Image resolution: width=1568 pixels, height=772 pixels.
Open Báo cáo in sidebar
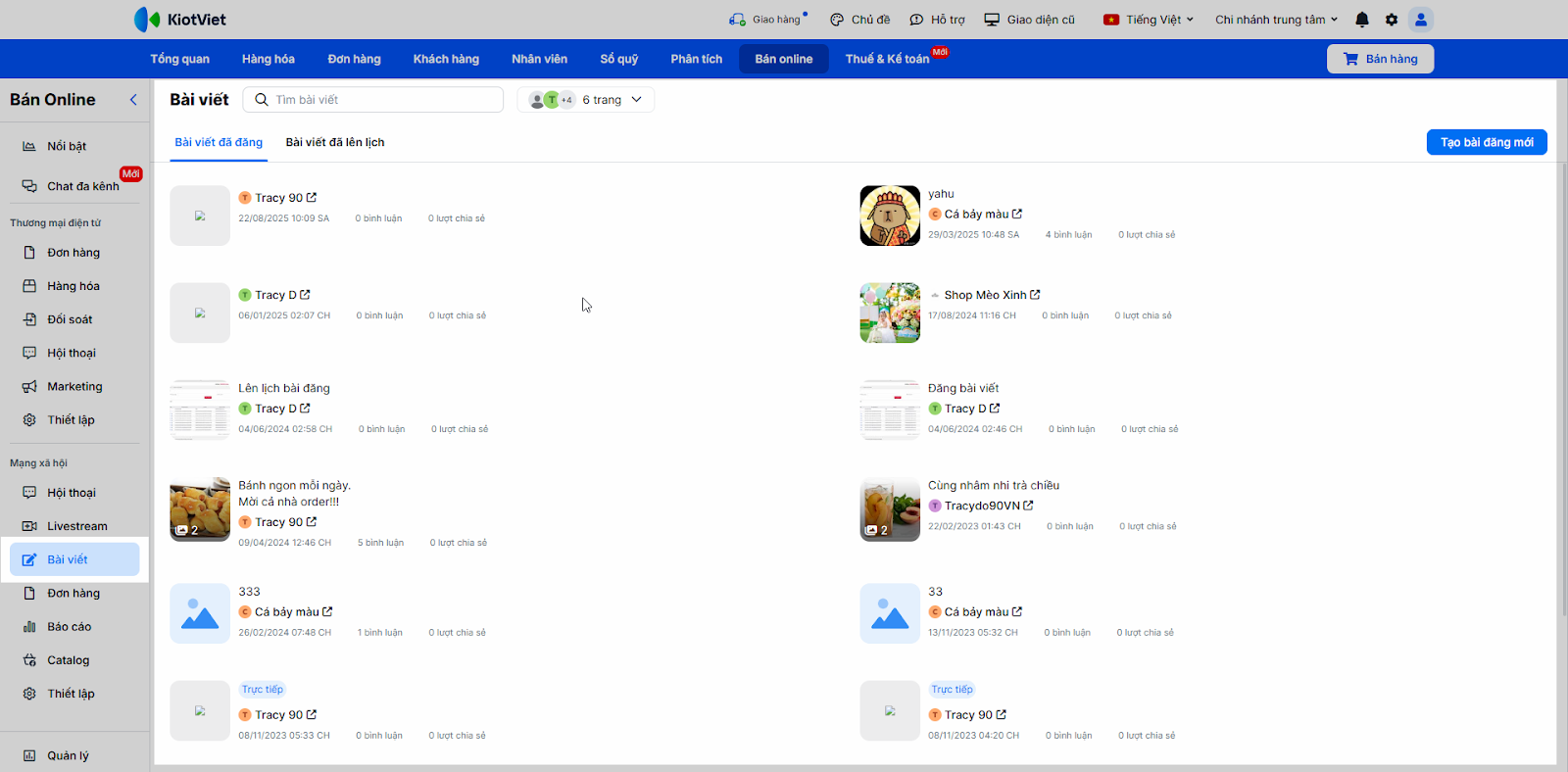click(x=74, y=627)
